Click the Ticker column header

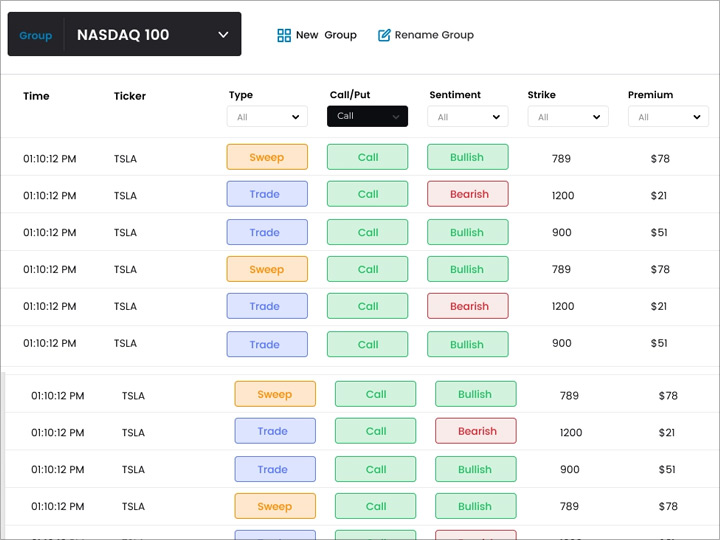coord(130,96)
